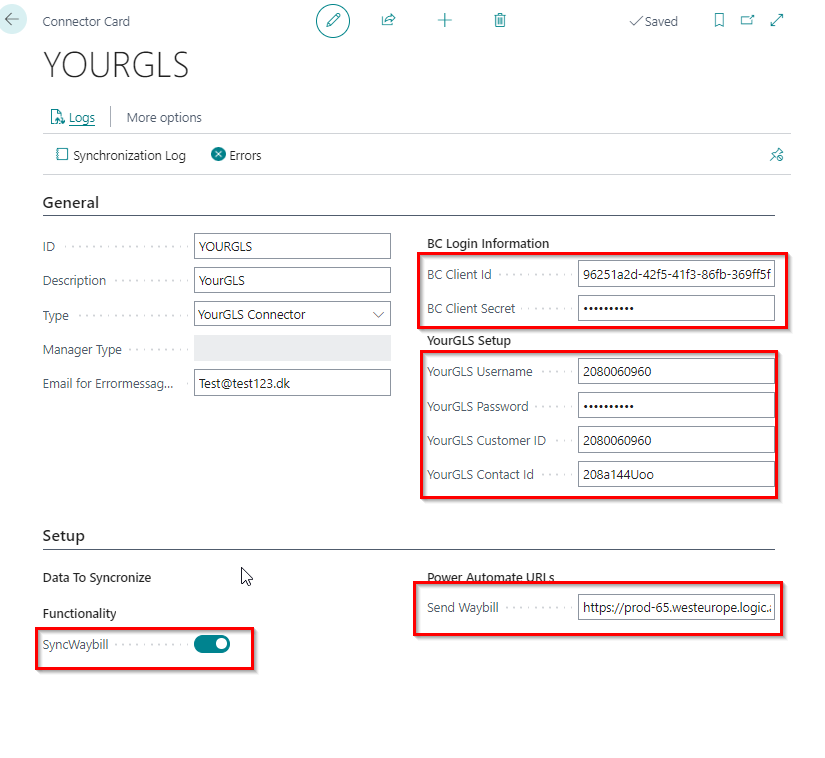The image size is (825, 758).
Task: Edit the YourGLS Customer ID field
Action: click(x=676, y=440)
